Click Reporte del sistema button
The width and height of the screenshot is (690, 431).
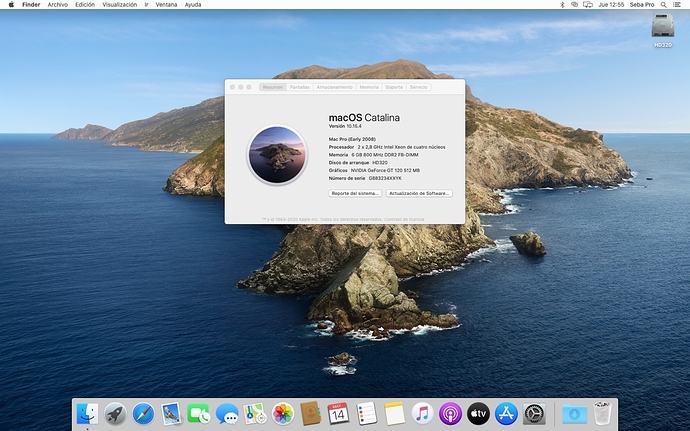tap(355, 193)
